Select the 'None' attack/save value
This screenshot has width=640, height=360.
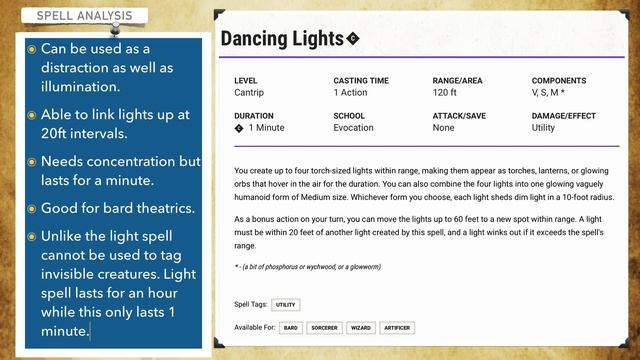[x=443, y=128]
